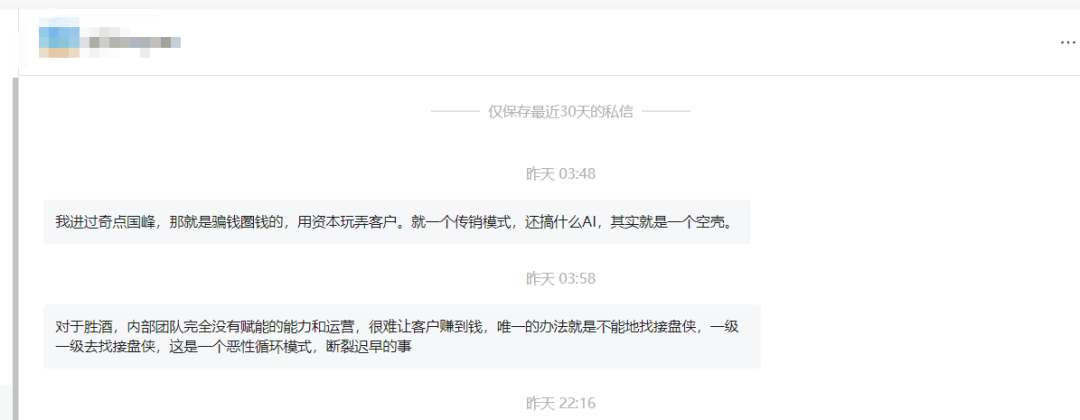The width and height of the screenshot is (1080, 420).
Task: Click 恶性循环模式 in the second message
Action: point(269,347)
